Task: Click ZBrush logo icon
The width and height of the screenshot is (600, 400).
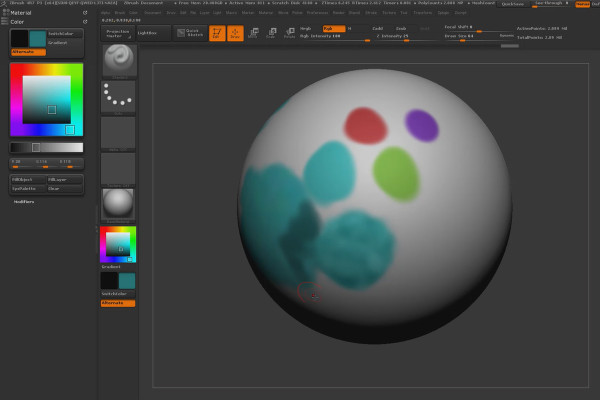Action: [x=4, y=3]
